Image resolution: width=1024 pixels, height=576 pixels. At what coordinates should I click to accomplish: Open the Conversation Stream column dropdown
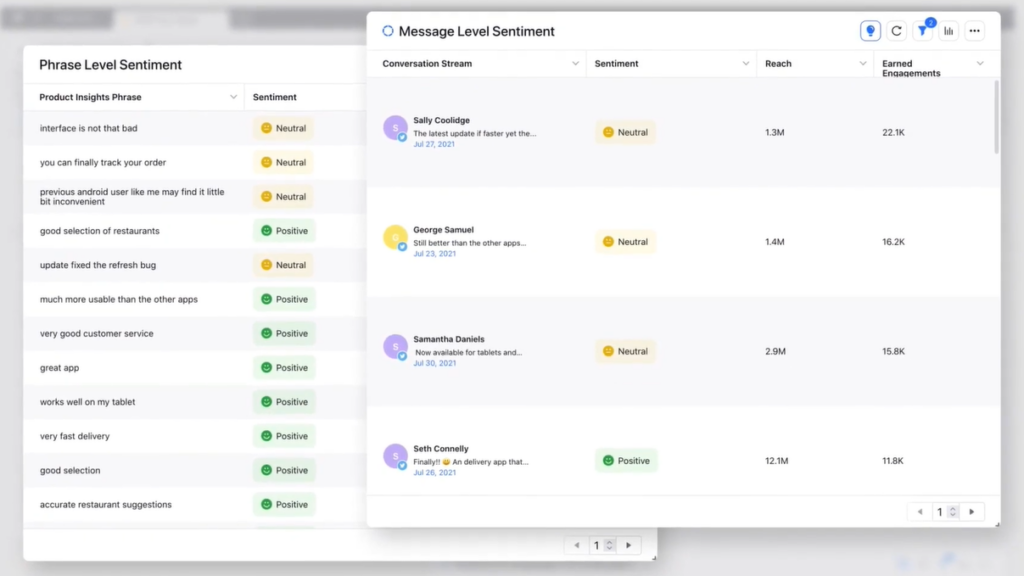click(576, 62)
